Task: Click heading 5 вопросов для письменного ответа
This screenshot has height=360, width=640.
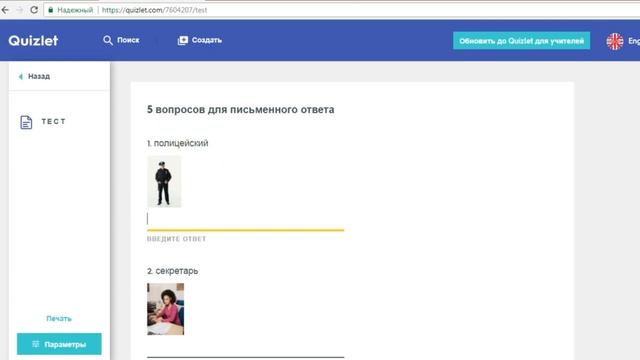Action: (x=240, y=109)
